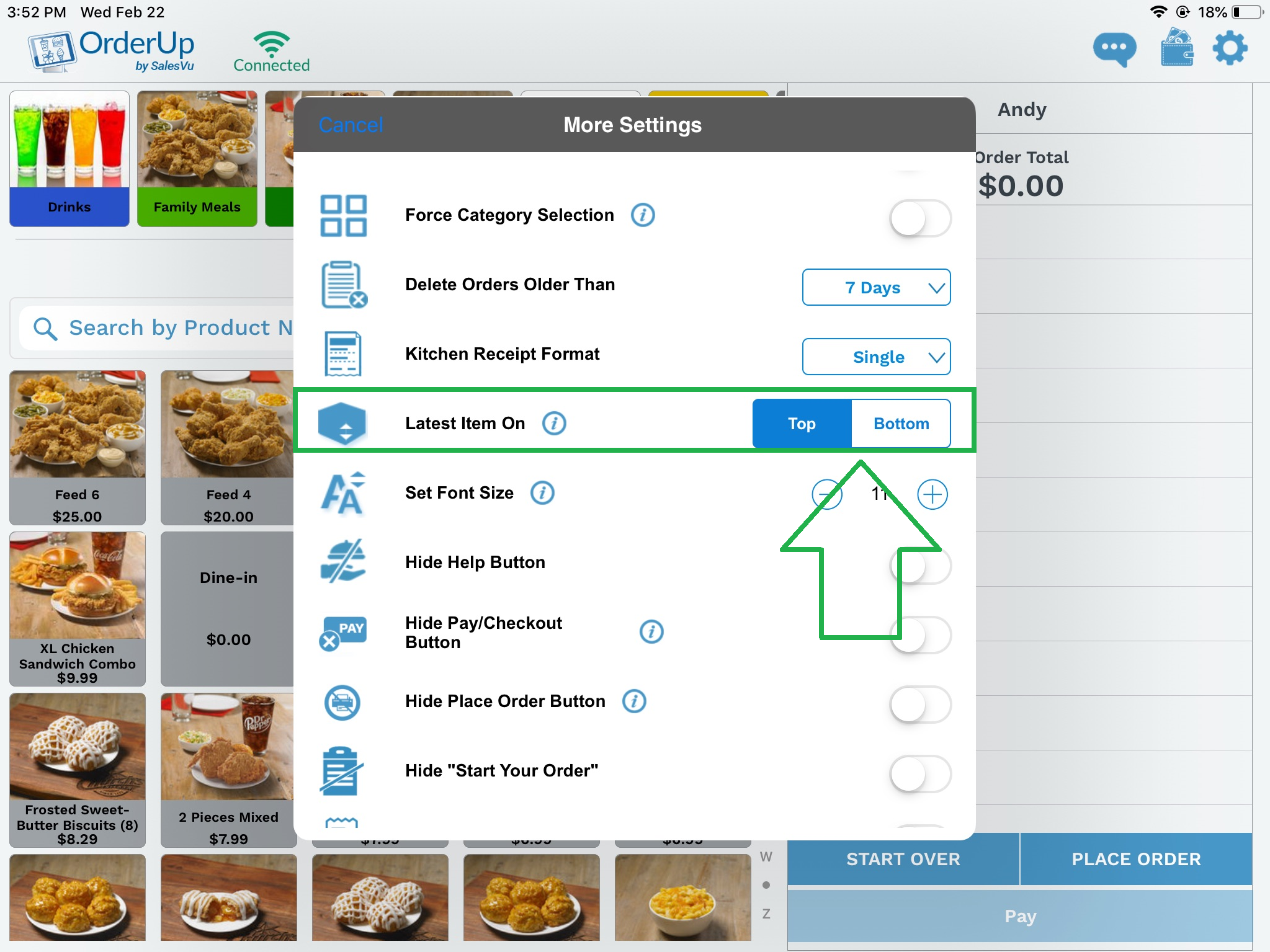Select the Drinks category tab
Screen dimensions: 1270x952
click(x=68, y=155)
